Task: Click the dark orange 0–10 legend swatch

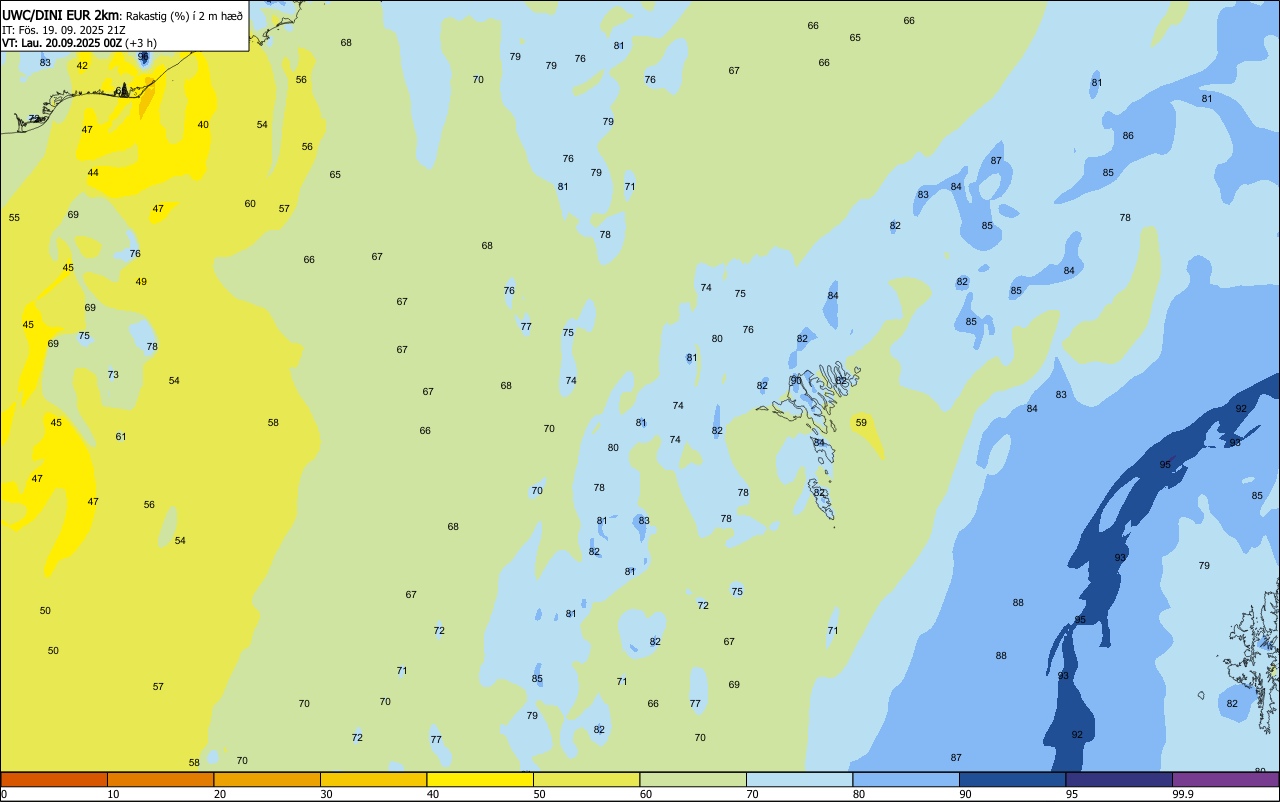Action: pyautogui.click(x=54, y=779)
